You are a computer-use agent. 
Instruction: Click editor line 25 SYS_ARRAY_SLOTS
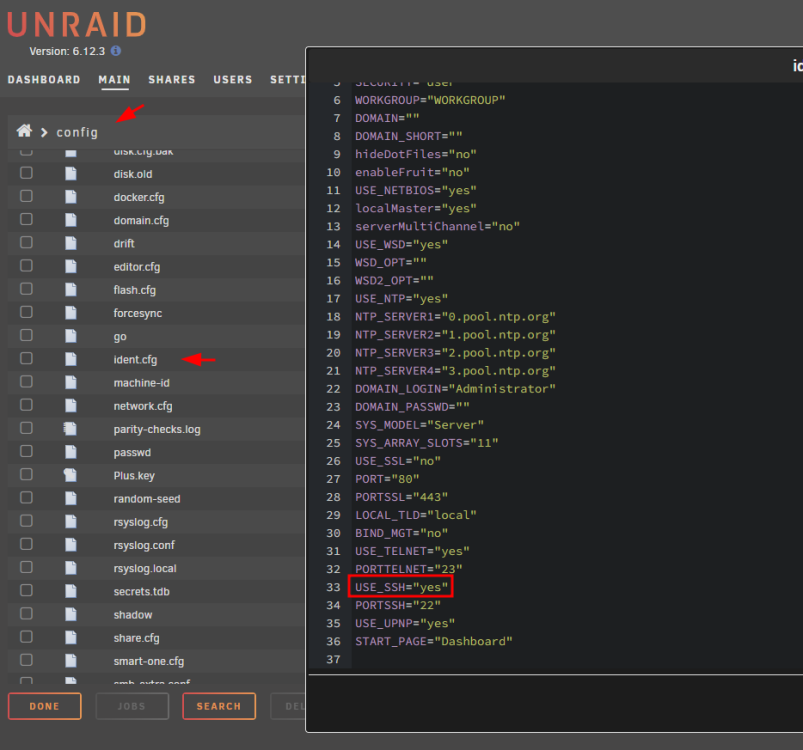click(427, 443)
